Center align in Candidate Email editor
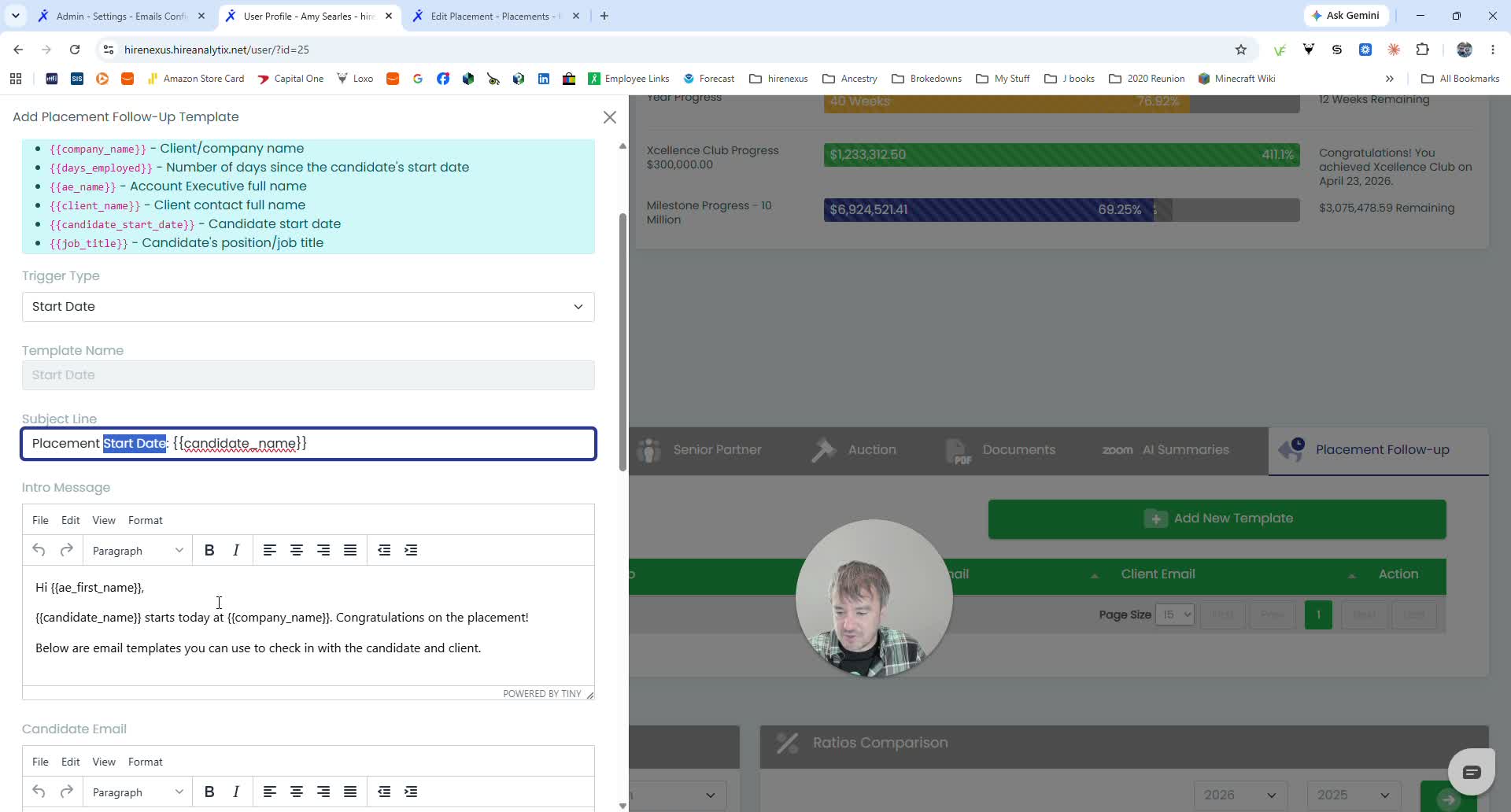Screen dimensions: 1511x812 297,792
